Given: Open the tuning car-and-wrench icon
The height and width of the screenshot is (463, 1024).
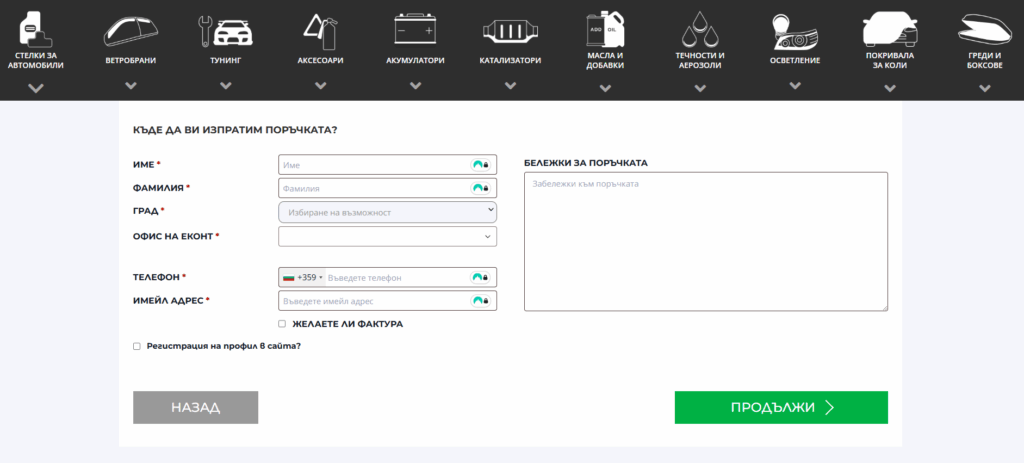Looking at the screenshot, I should (225, 30).
